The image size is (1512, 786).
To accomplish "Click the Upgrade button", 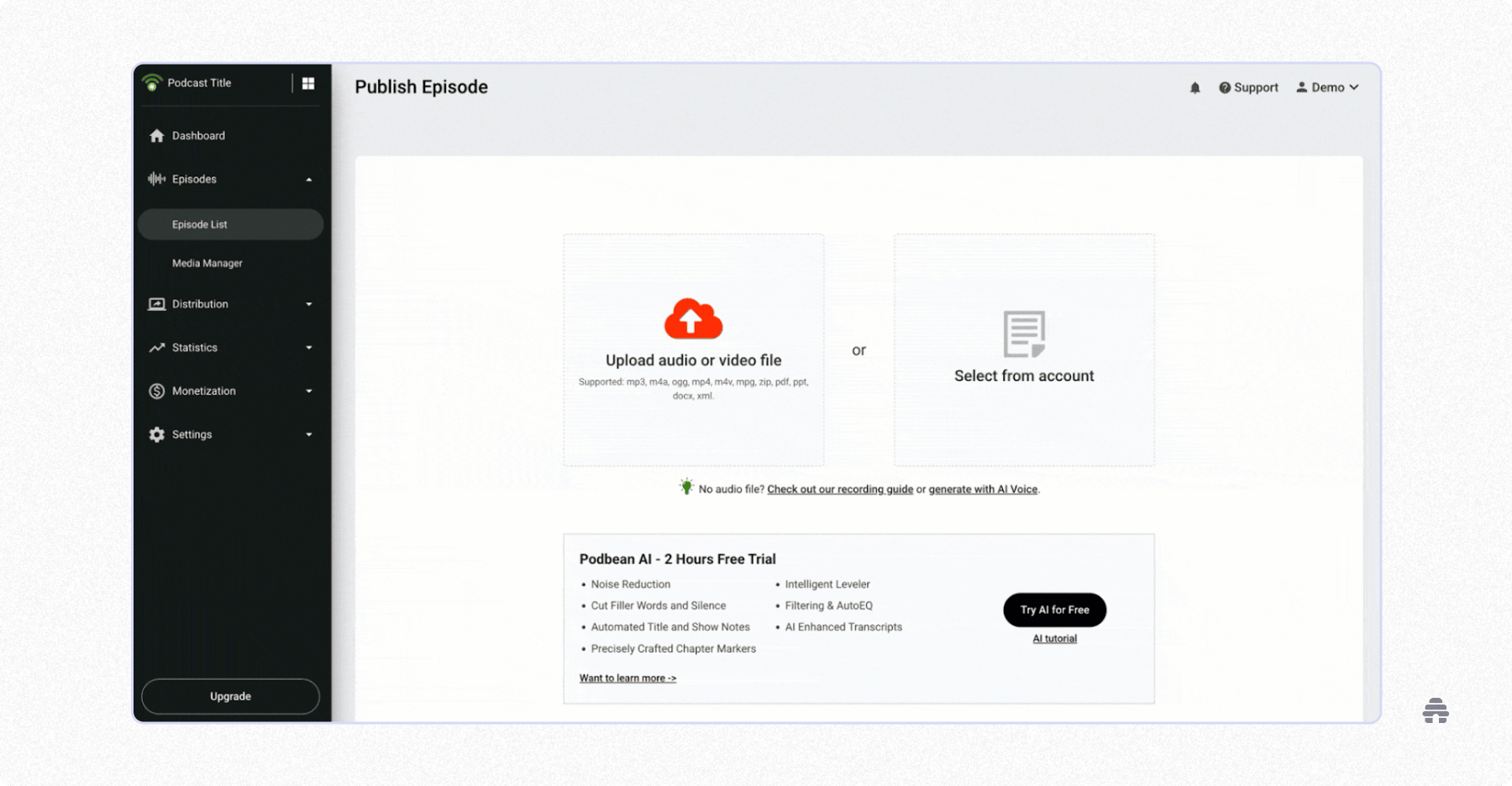I will (229, 696).
